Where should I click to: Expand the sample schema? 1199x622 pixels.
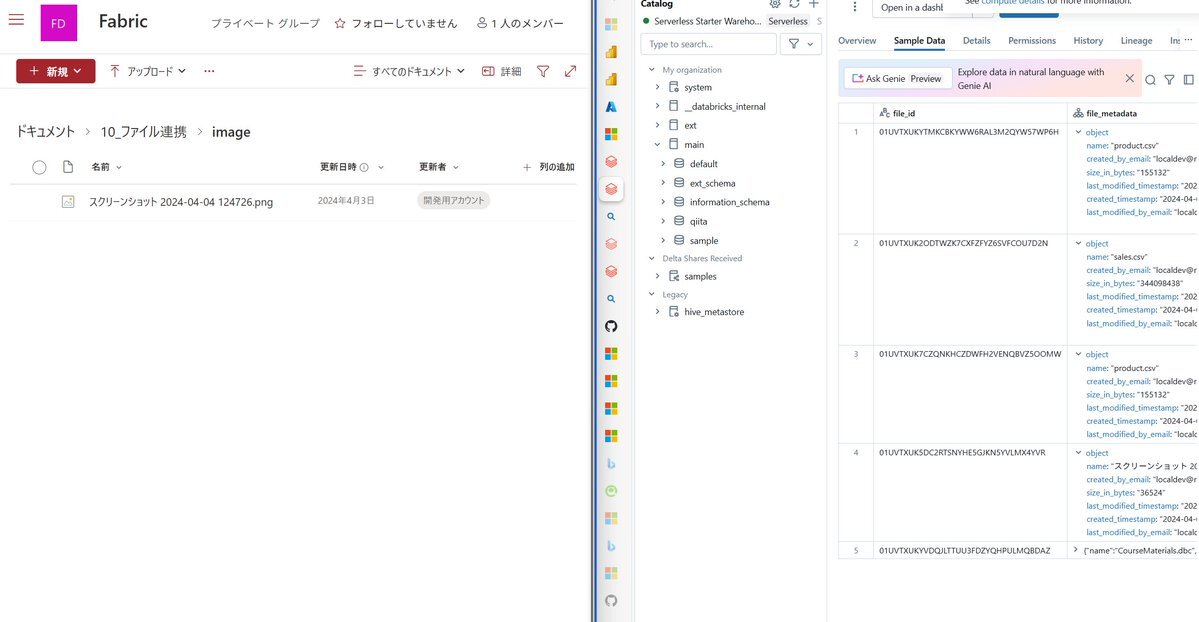(663, 241)
